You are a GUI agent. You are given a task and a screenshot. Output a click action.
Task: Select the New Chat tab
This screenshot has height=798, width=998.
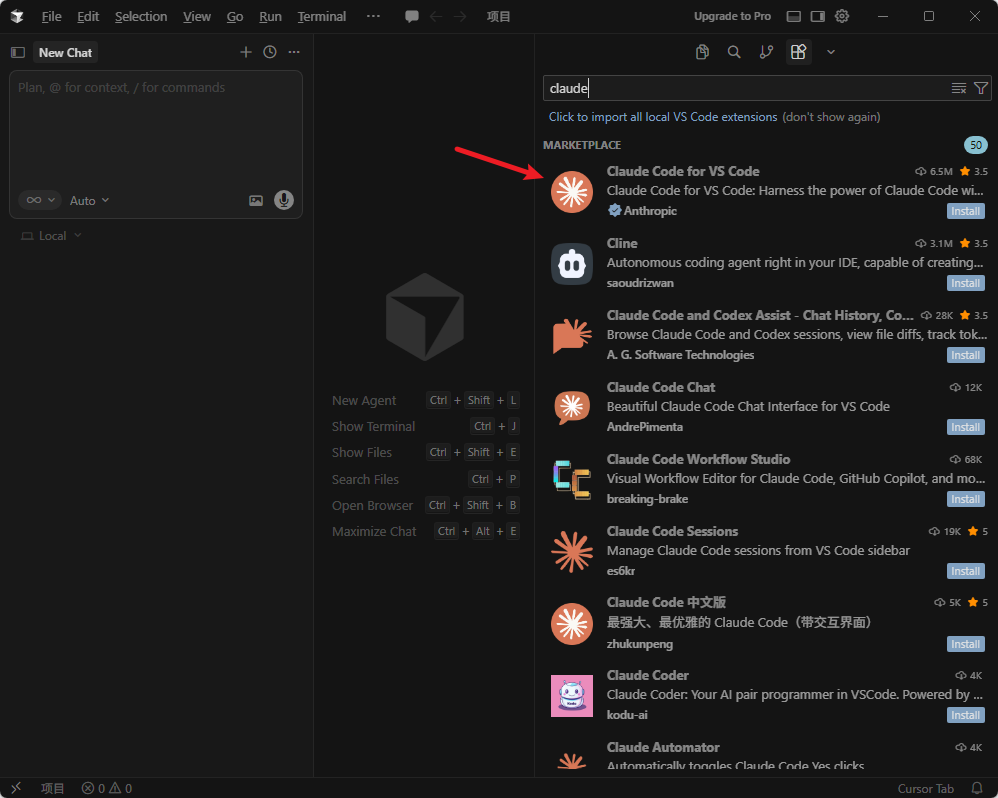point(65,53)
